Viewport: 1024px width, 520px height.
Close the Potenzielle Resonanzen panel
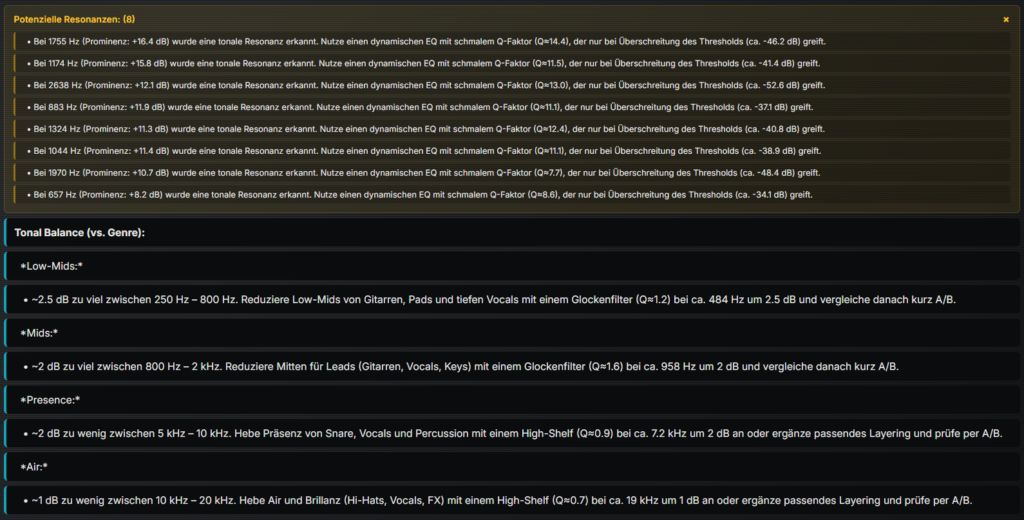[1006, 19]
